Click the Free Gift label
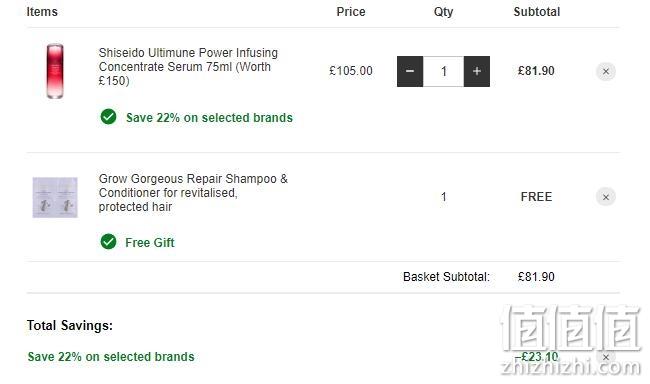 [150, 243]
